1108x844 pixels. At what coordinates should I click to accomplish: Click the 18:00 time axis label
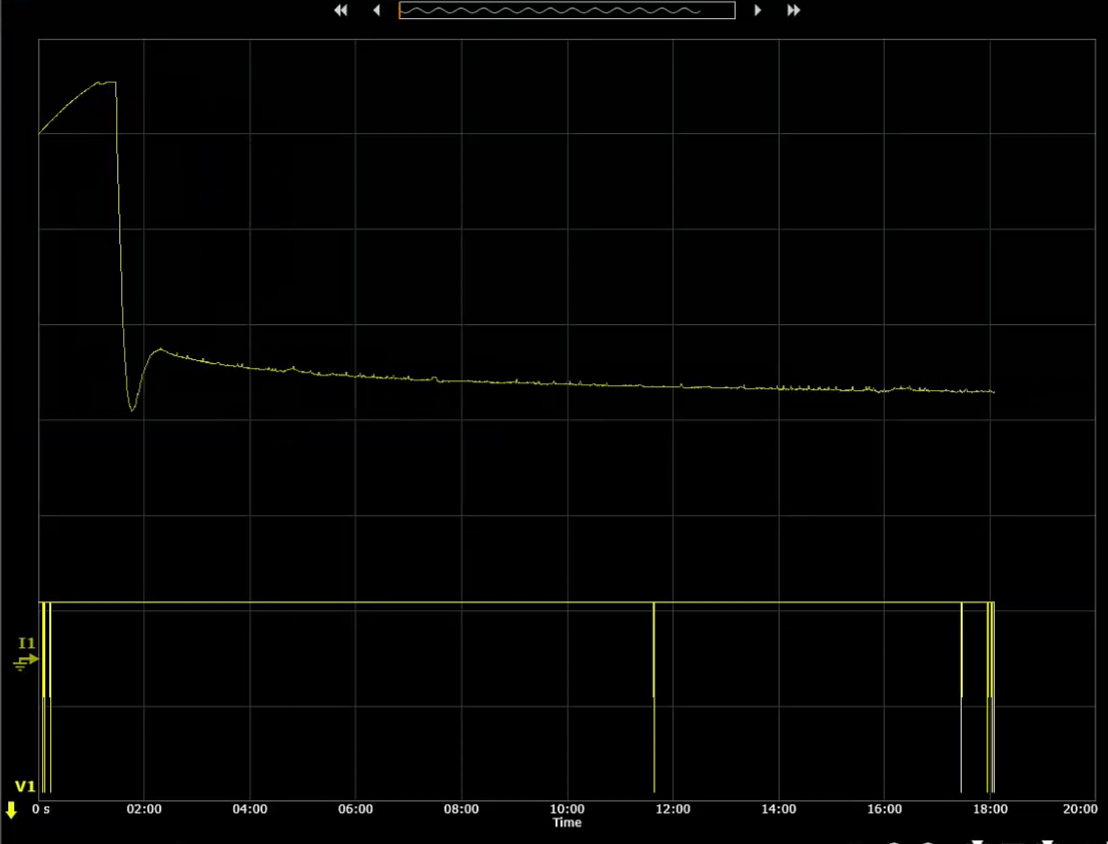click(x=991, y=809)
